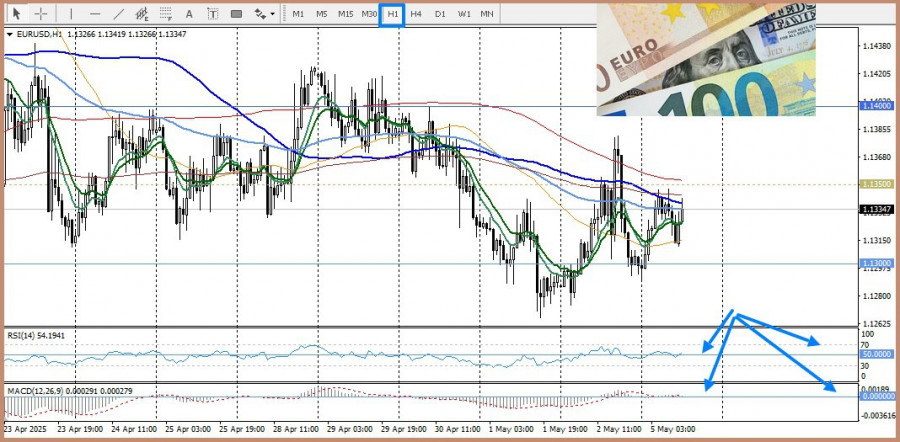The height and width of the screenshot is (442, 900).
Task: Select the MN monthly period
Action: [487, 14]
